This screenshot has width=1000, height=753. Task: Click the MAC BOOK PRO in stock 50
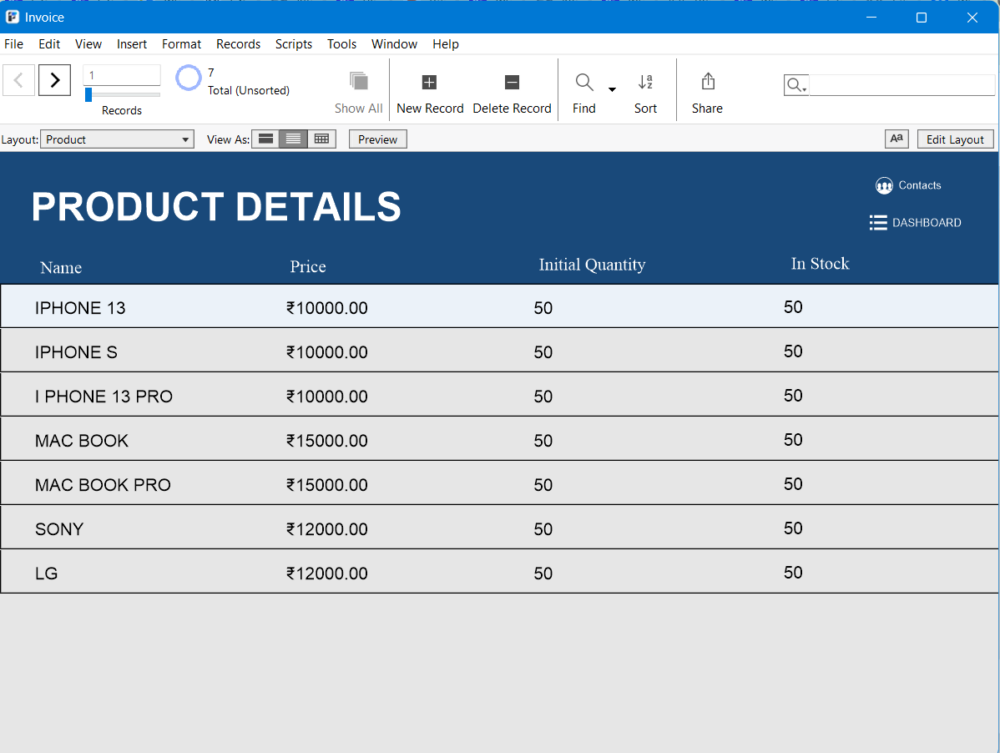click(x=793, y=484)
